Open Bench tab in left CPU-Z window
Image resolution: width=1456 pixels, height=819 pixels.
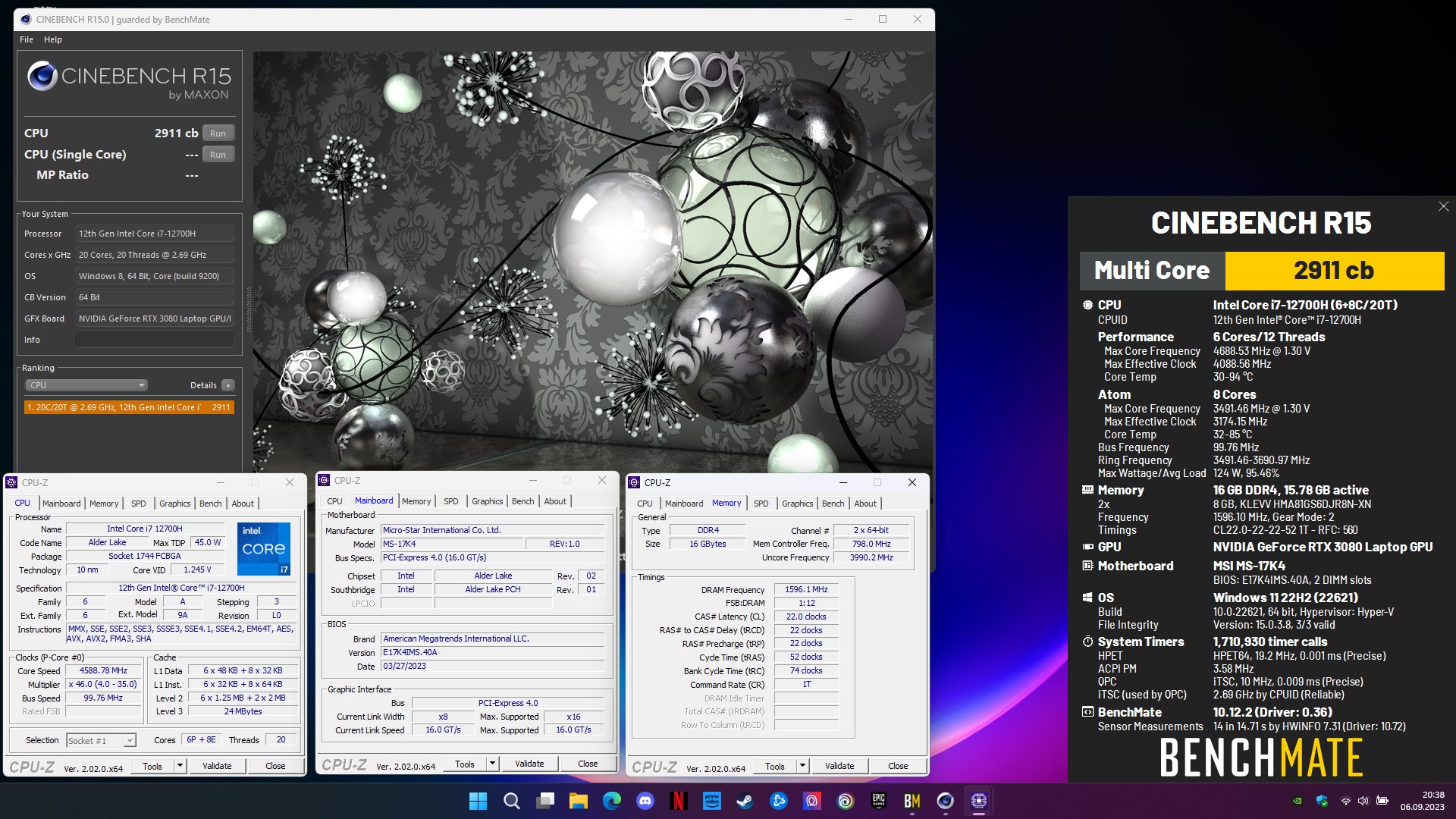tap(211, 504)
